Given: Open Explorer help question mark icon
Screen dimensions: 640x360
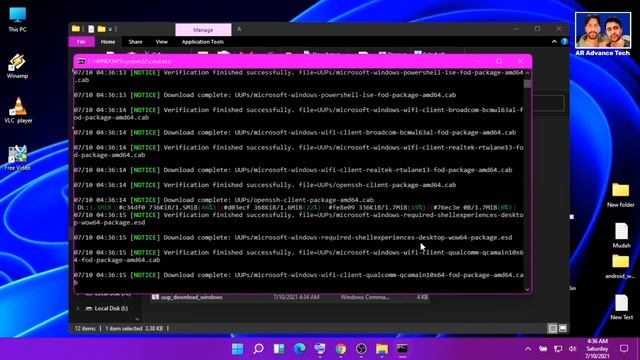Looking at the screenshot, I should (x=564, y=42).
